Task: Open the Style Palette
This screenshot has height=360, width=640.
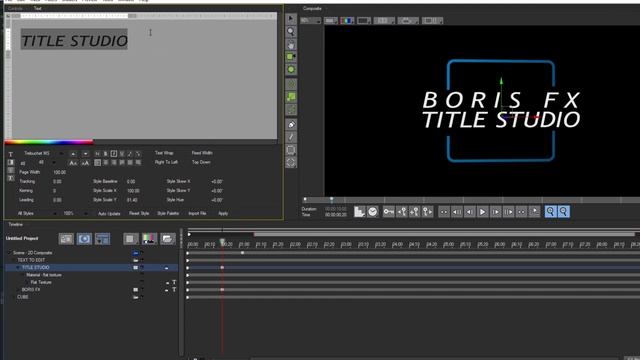Action: tap(168, 213)
